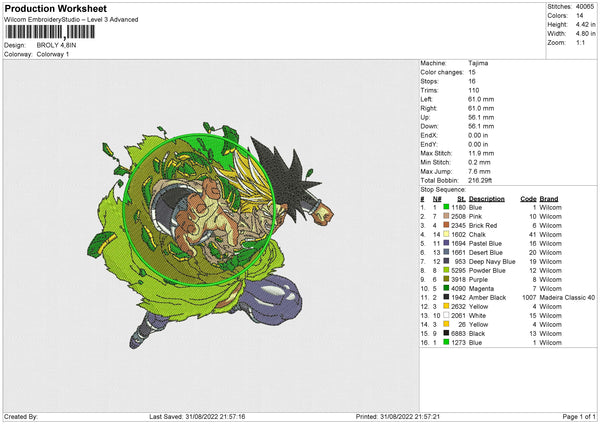Click the Stops value 16
The height and width of the screenshot is (424, 600).
[472, 81]
